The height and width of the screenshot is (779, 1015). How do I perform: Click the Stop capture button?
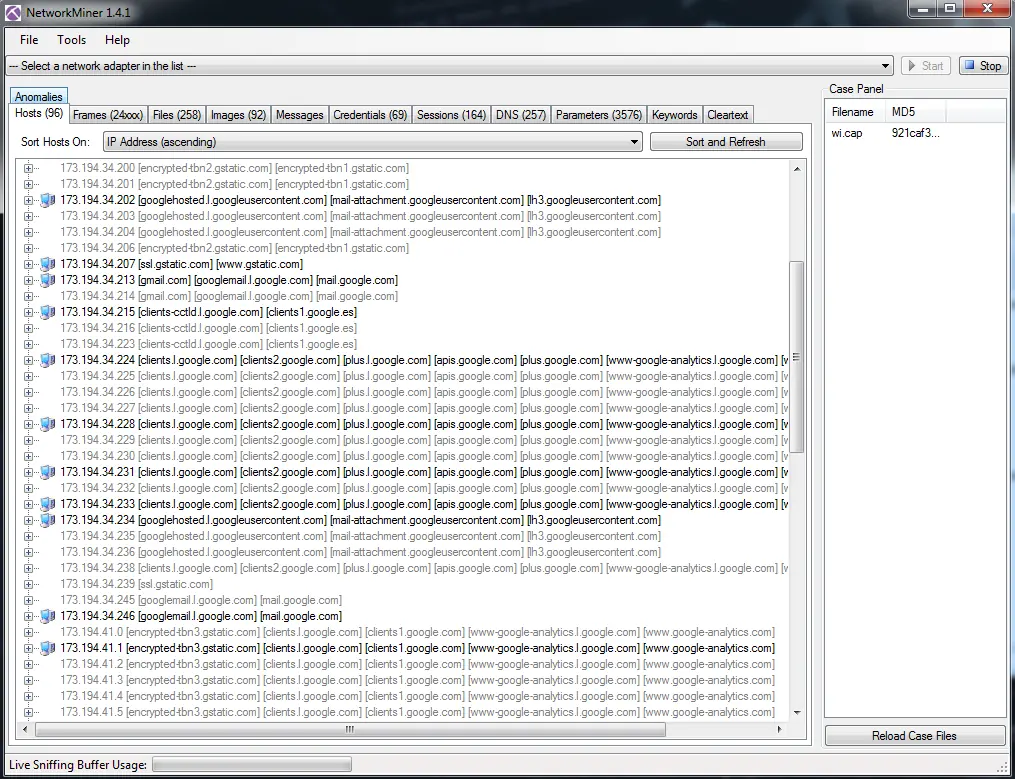(983, 66)
